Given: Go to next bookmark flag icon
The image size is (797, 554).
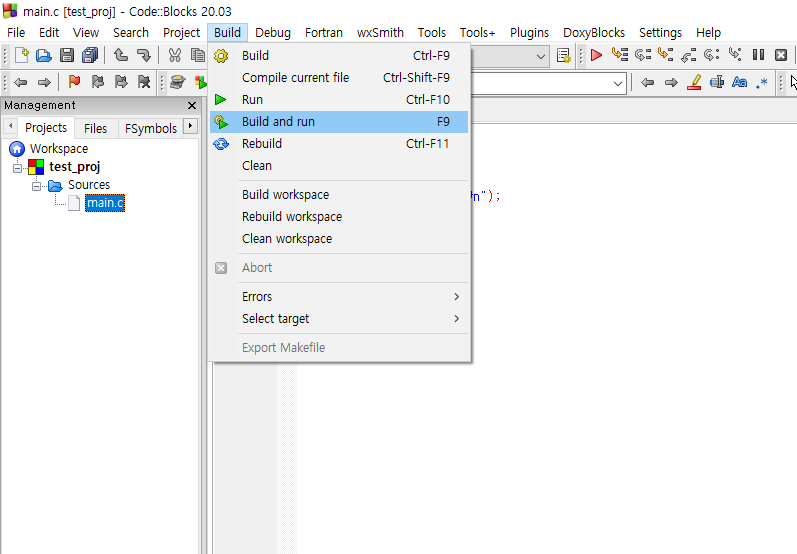Looking at the screenshot, I should pos(121,81).
